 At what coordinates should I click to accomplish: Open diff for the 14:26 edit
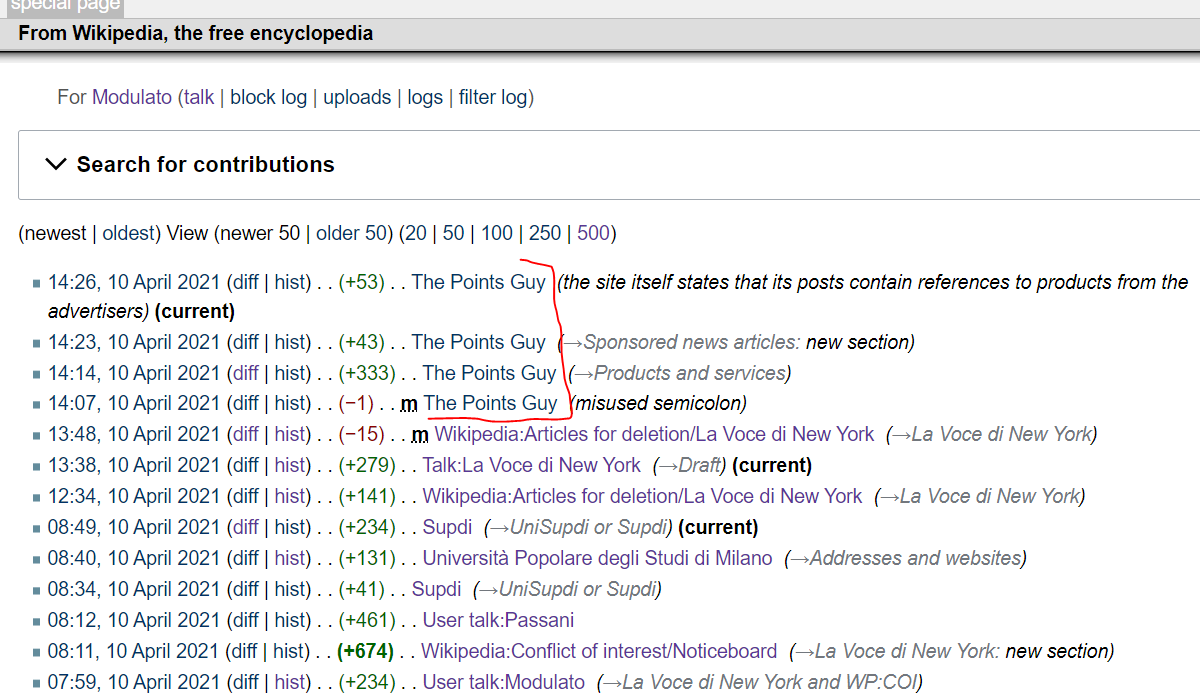[246, 282]
